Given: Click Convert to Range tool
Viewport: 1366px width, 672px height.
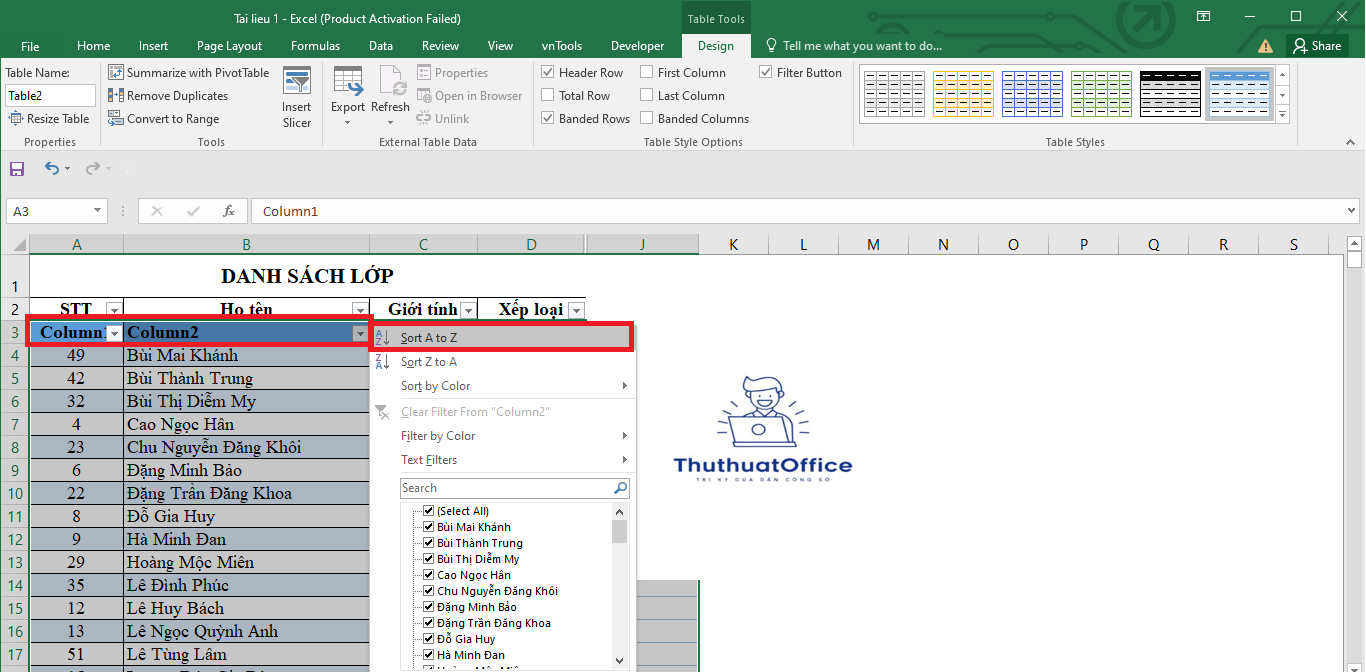Looking at the screenshot, I should tap(164, 119).
